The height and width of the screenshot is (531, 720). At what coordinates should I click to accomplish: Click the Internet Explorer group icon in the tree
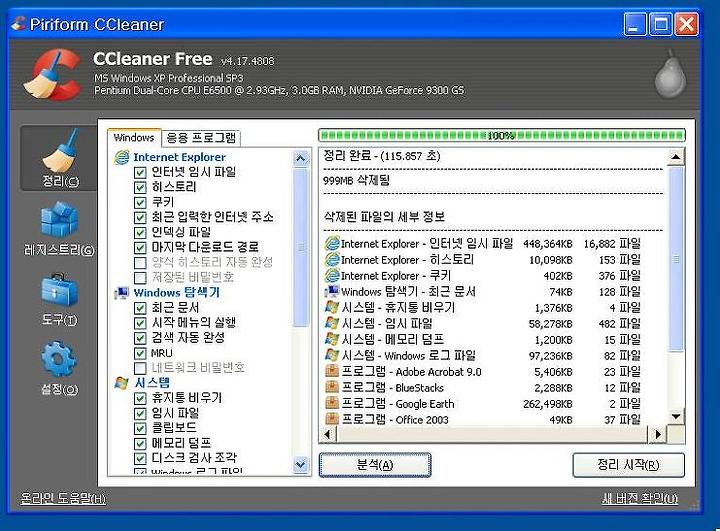tap(122, 157)
